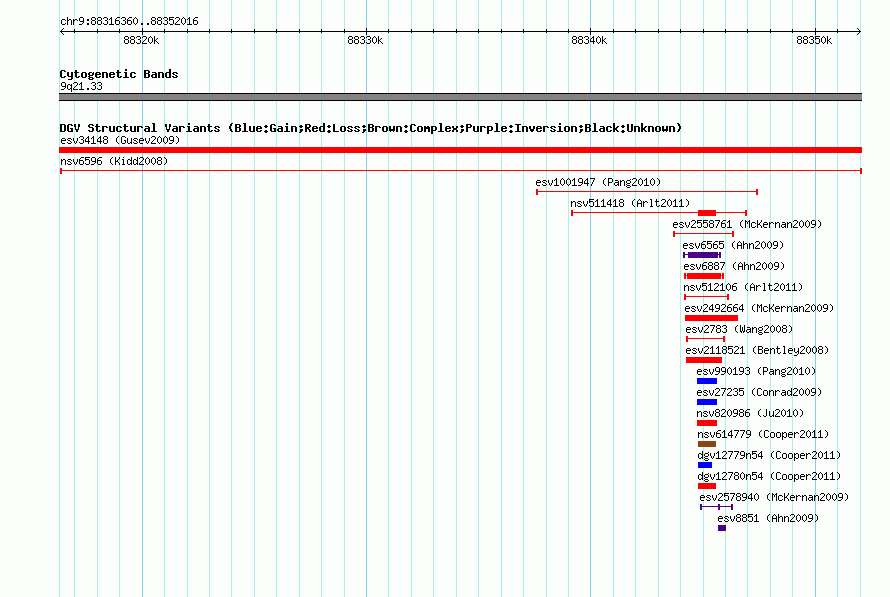
Task: Select the red esv2492664 loss bar
Action: pyautogui.click(x=711, y=318)
